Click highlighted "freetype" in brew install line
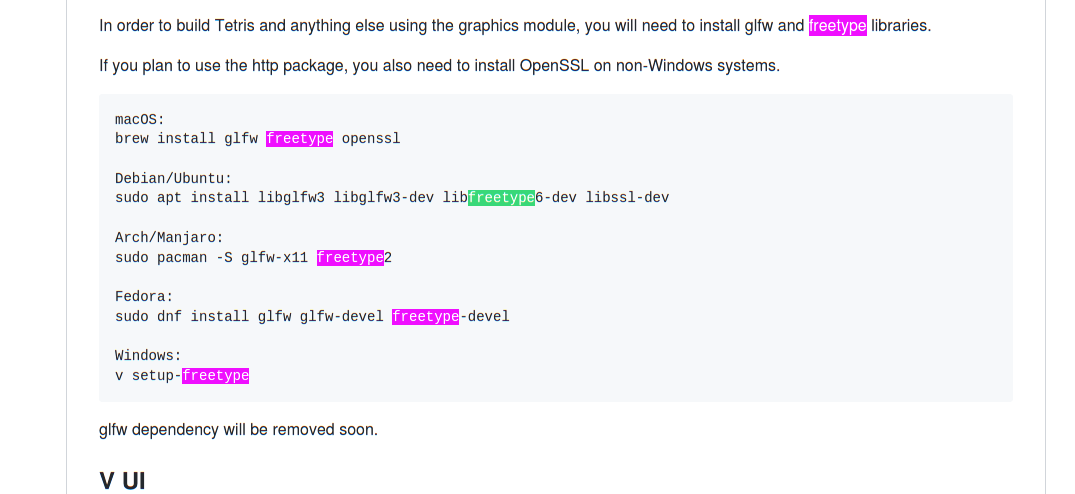Screen dimensions: 1075x494 pos(299,139)
